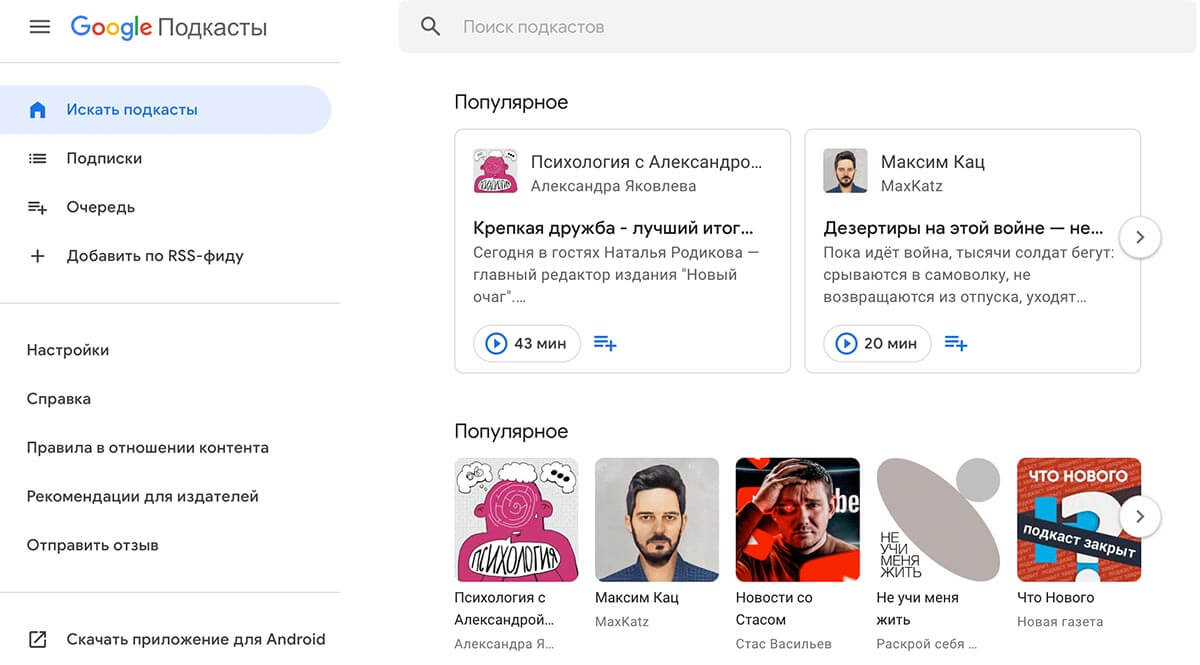Play the 43 мин episode

click(x=527, y=343)
